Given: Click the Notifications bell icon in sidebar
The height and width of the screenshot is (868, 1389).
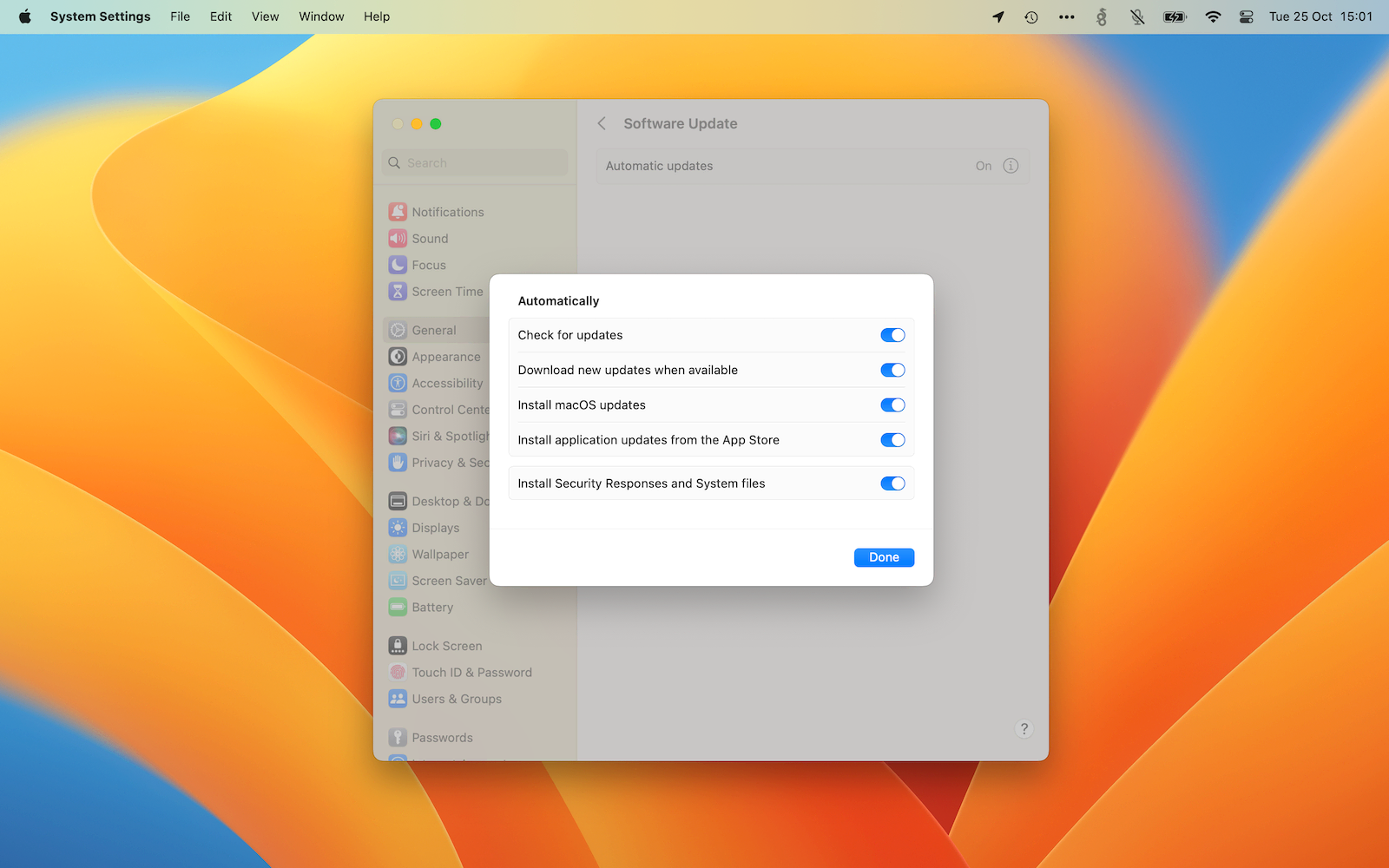Looking at the screenshot, I should [398, 212].
